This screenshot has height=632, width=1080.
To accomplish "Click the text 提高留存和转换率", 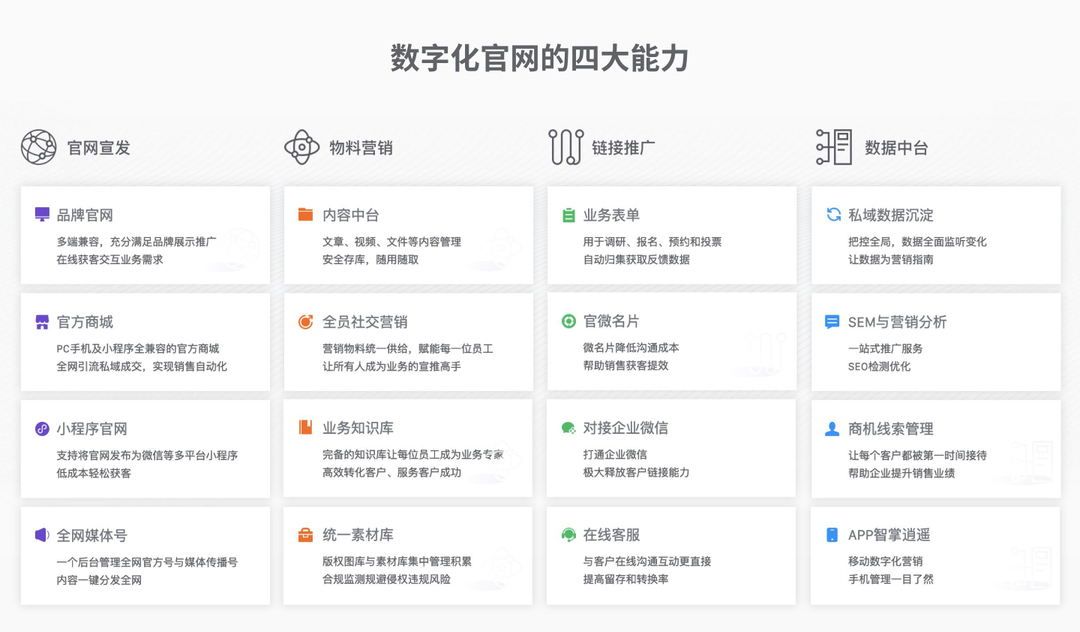I will pyautogui.click(x=625, y=579).
